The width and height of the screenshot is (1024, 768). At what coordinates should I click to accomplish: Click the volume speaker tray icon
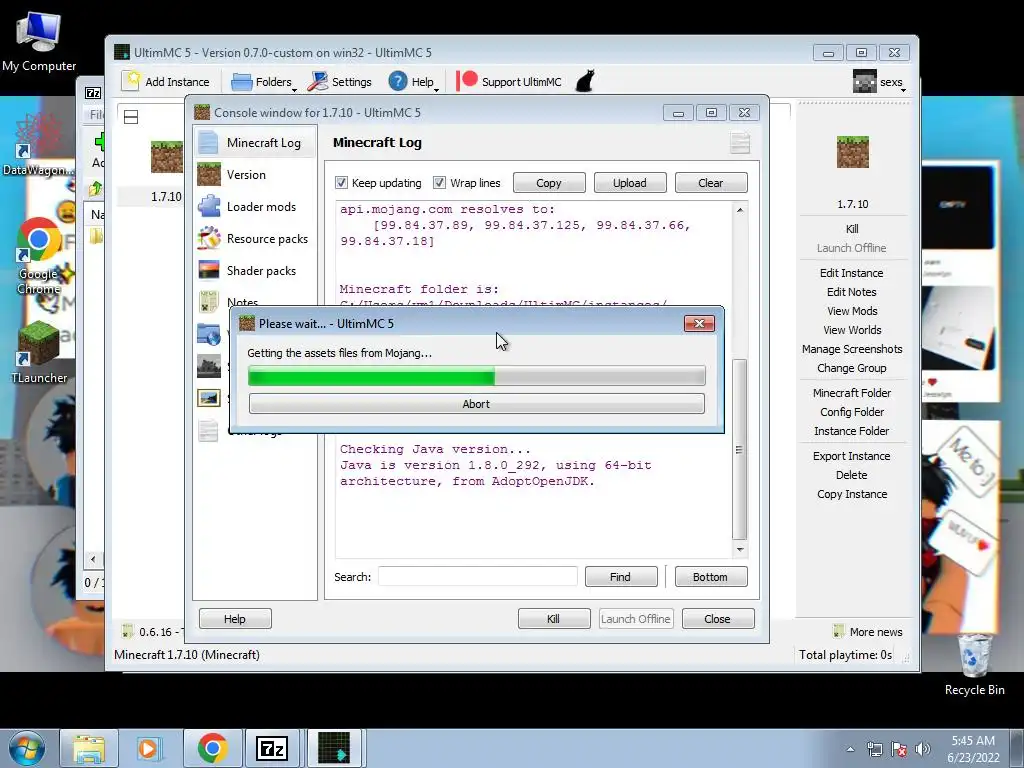tap(923, 749)
